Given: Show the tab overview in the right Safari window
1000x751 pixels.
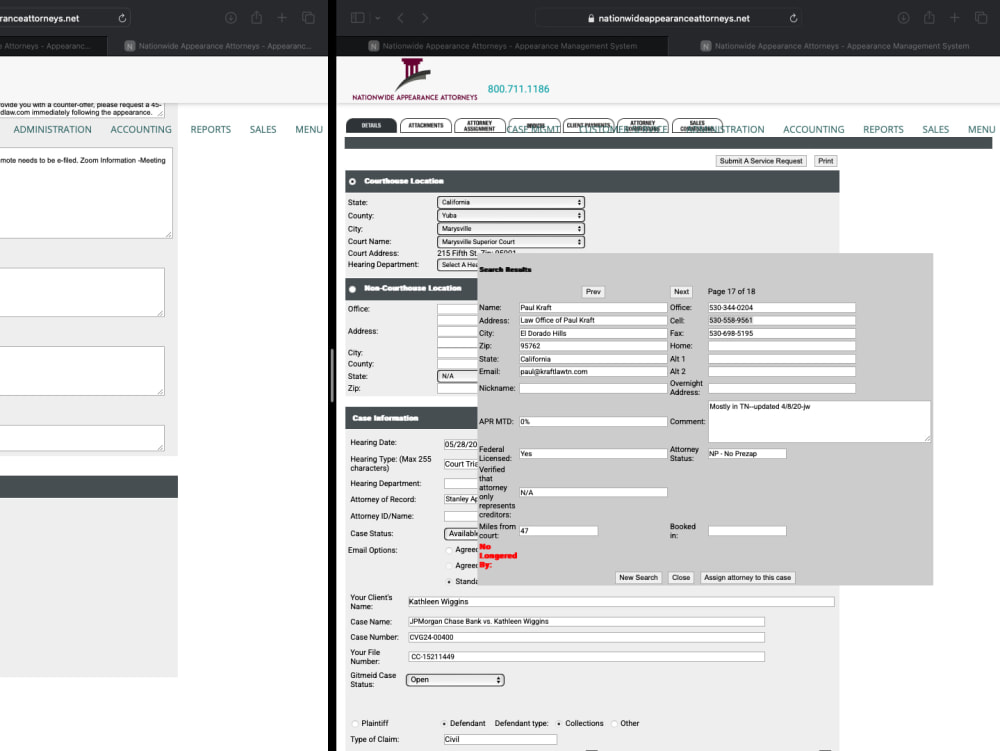Looking at the screenshot, I should pyautogui.click(x=981, y=18).
